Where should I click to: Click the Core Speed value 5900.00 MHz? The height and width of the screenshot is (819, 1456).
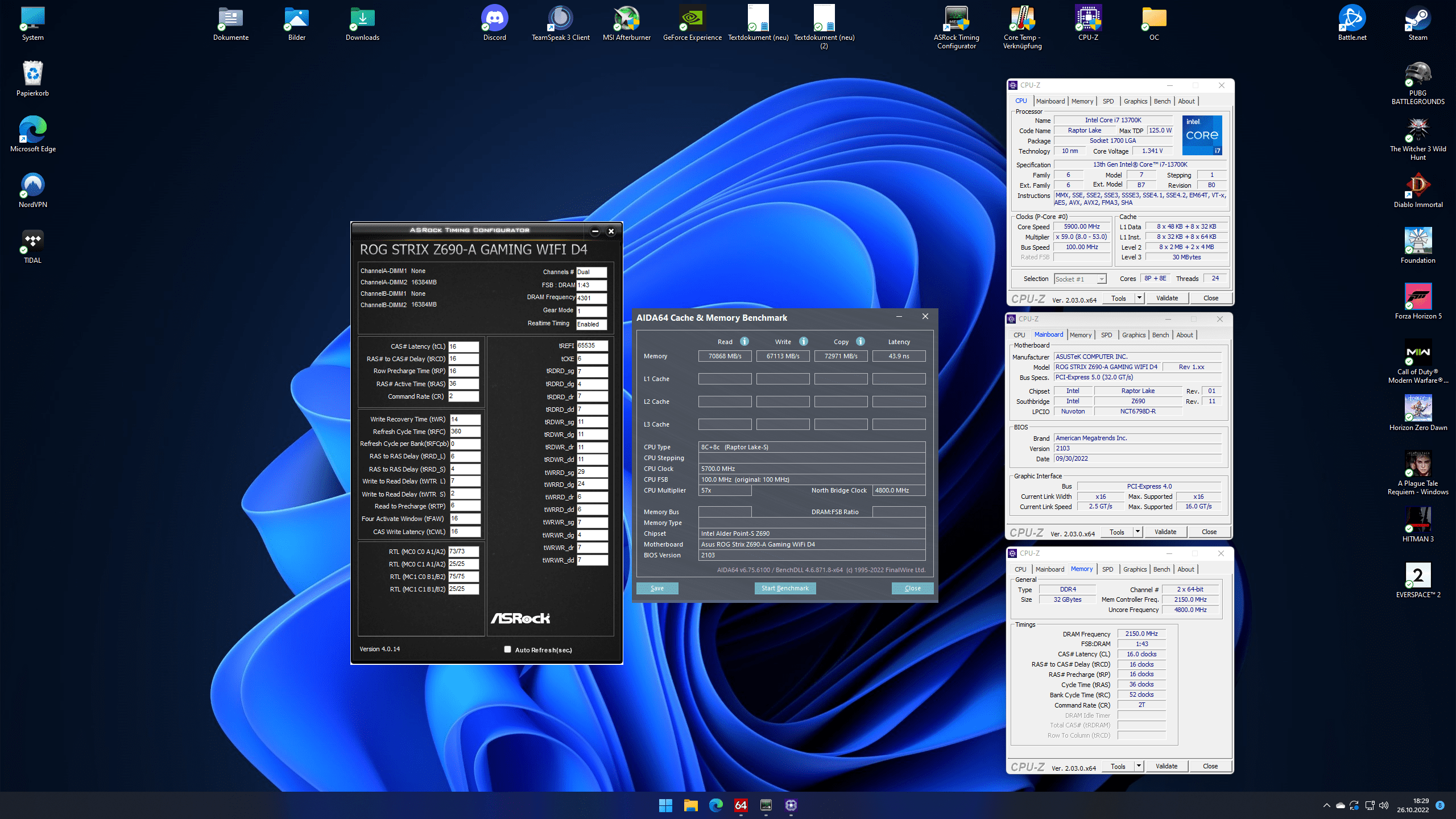coord(1081,226)
